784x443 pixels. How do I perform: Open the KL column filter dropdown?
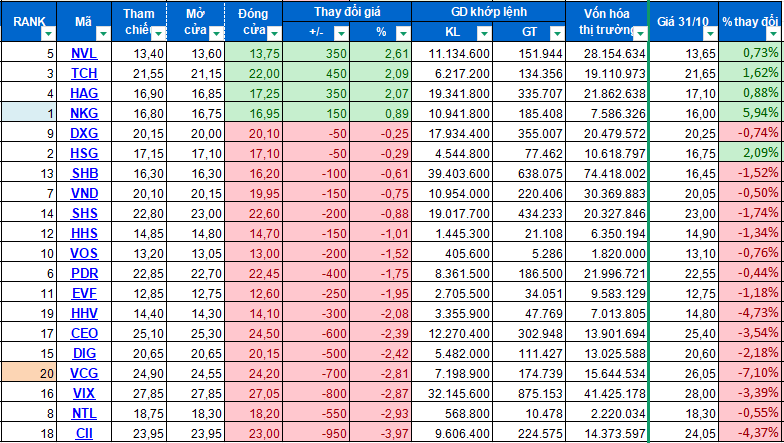[x=484, y=34]
